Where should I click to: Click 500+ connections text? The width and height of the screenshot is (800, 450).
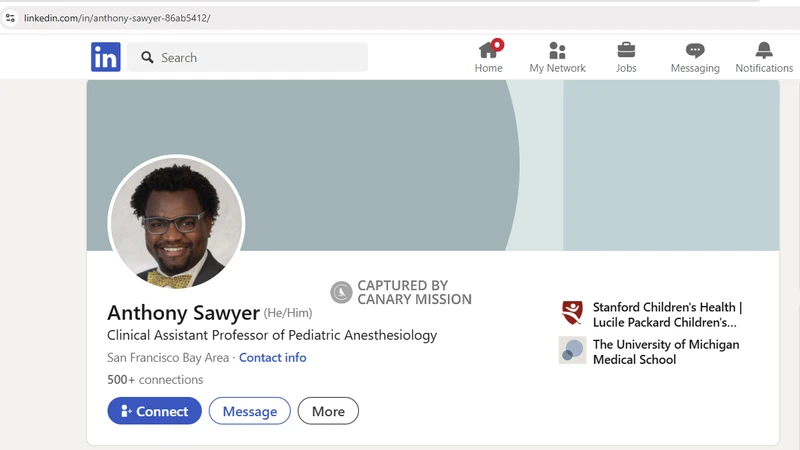click(155, 380)
